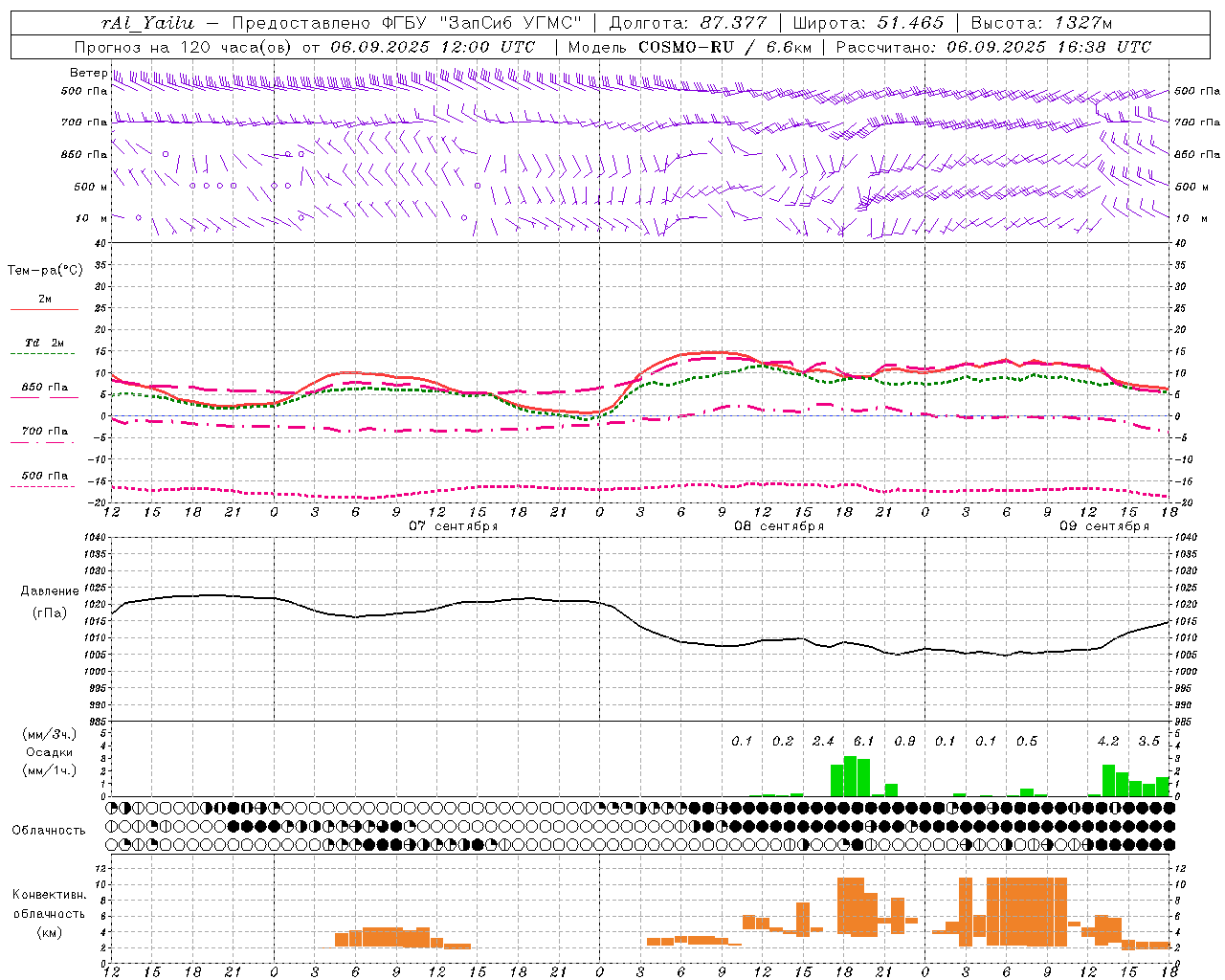The height and width of the screenshot is (980, 1225).
Task: Click the 'Облачность' cloud cover label
Action: point(49,830)
